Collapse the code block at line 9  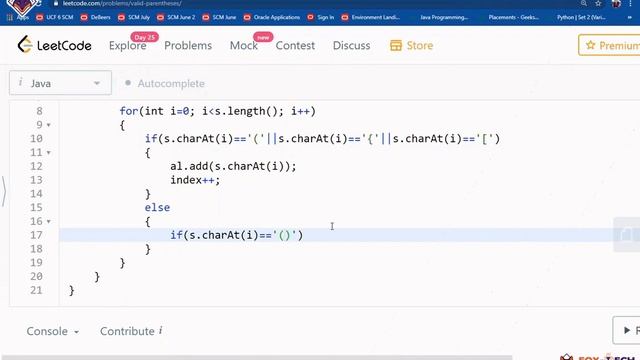click(x=49, y=125)
